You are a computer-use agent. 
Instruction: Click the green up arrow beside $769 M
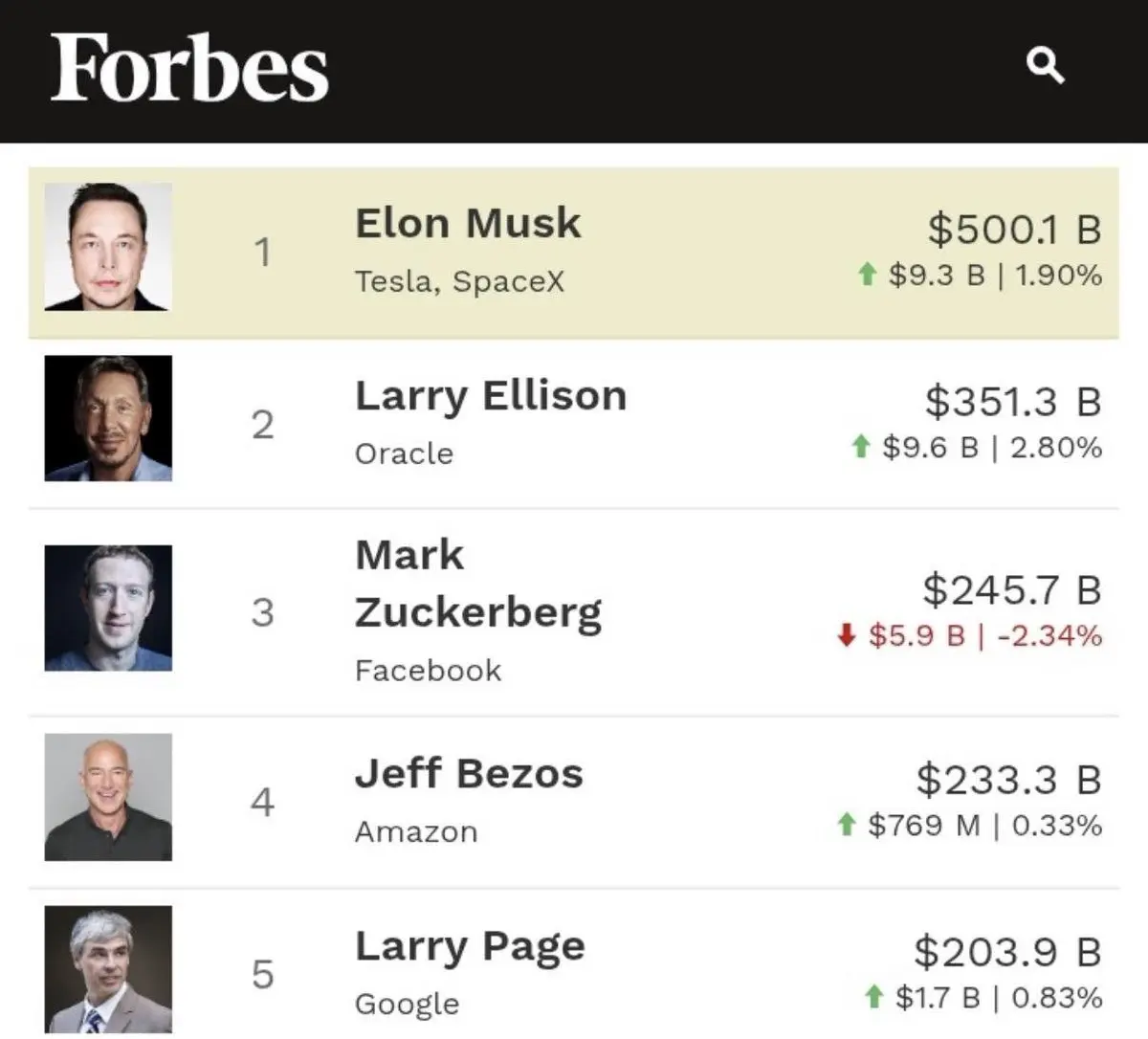click(846, 825)
